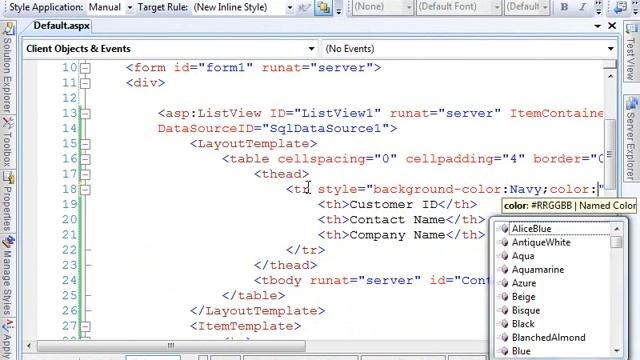Select Bisque in the color list
The image size is (640, 360).
click(x=526, y=310)
